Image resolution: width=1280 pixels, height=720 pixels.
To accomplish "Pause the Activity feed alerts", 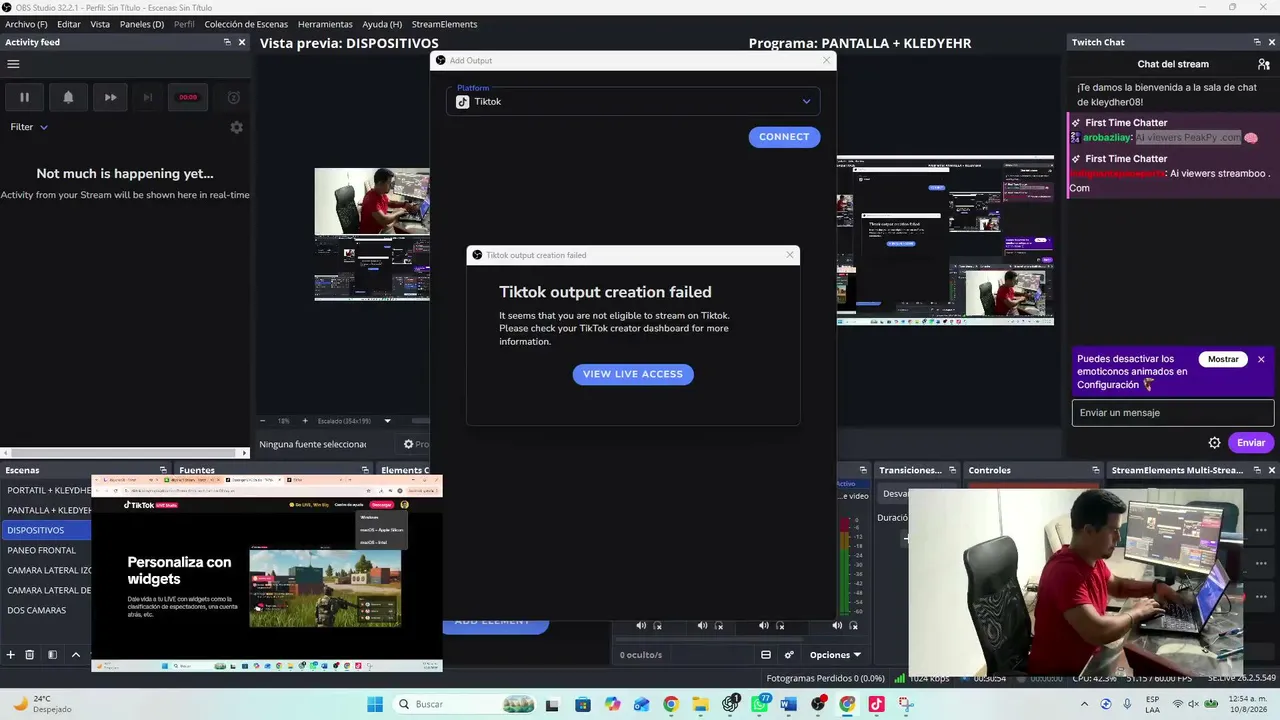I will click(x=25, y=97).
